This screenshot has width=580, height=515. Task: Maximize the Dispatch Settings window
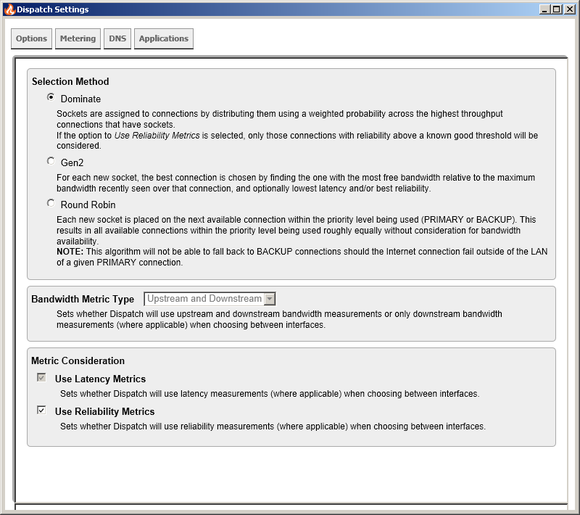pyautogui.click(x=556, y=9)
